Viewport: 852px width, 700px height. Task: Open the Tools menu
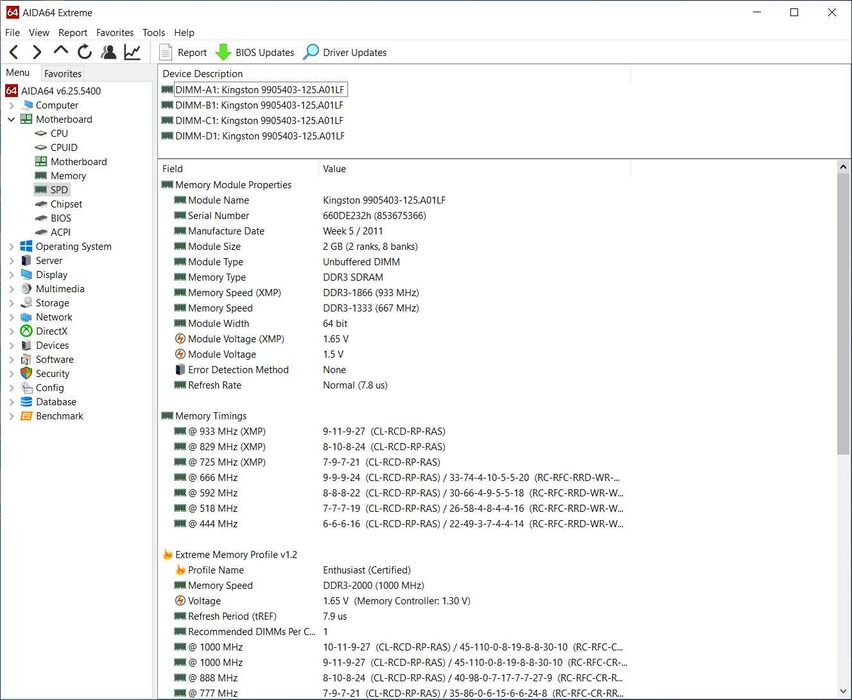(x=154, y=33)
